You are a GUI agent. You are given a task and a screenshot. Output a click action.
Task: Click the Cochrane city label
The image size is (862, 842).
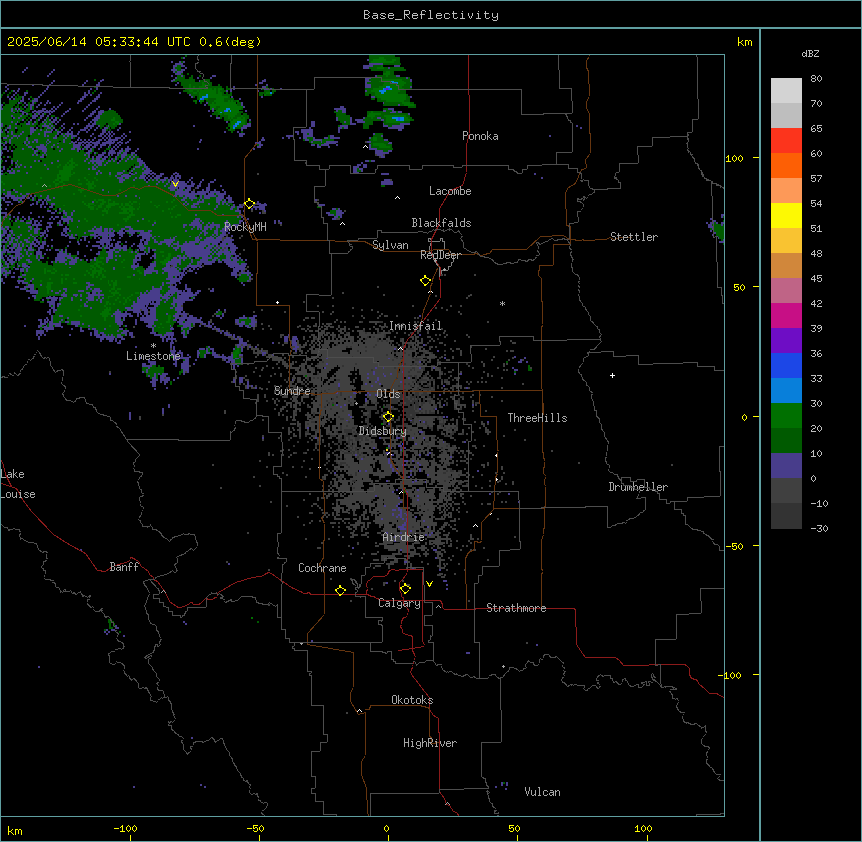[322, 568]
